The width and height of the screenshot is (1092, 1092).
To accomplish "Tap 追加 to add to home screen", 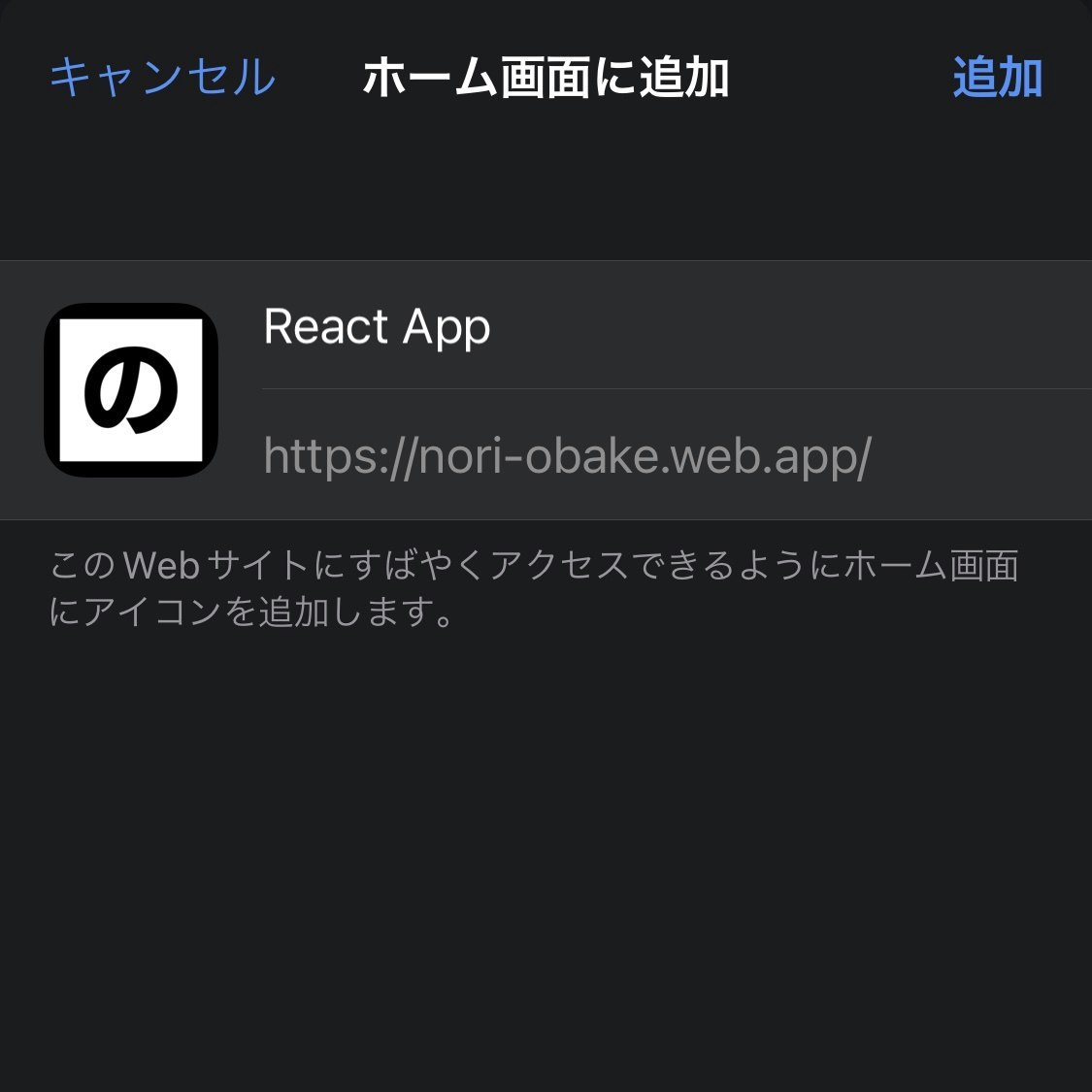I will pos(997,77).
